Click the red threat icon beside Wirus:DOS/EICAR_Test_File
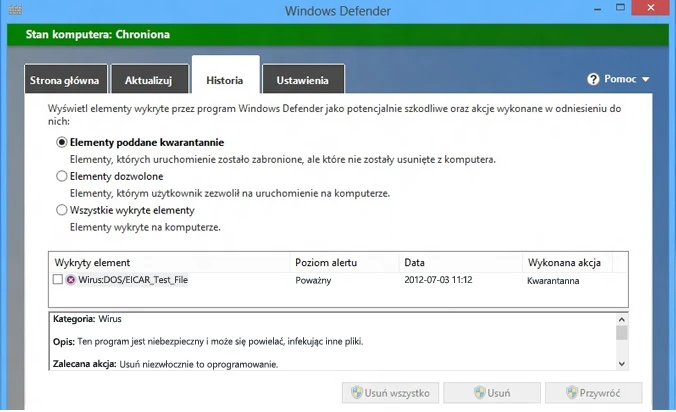676x412 pixels. click(71, 280)
